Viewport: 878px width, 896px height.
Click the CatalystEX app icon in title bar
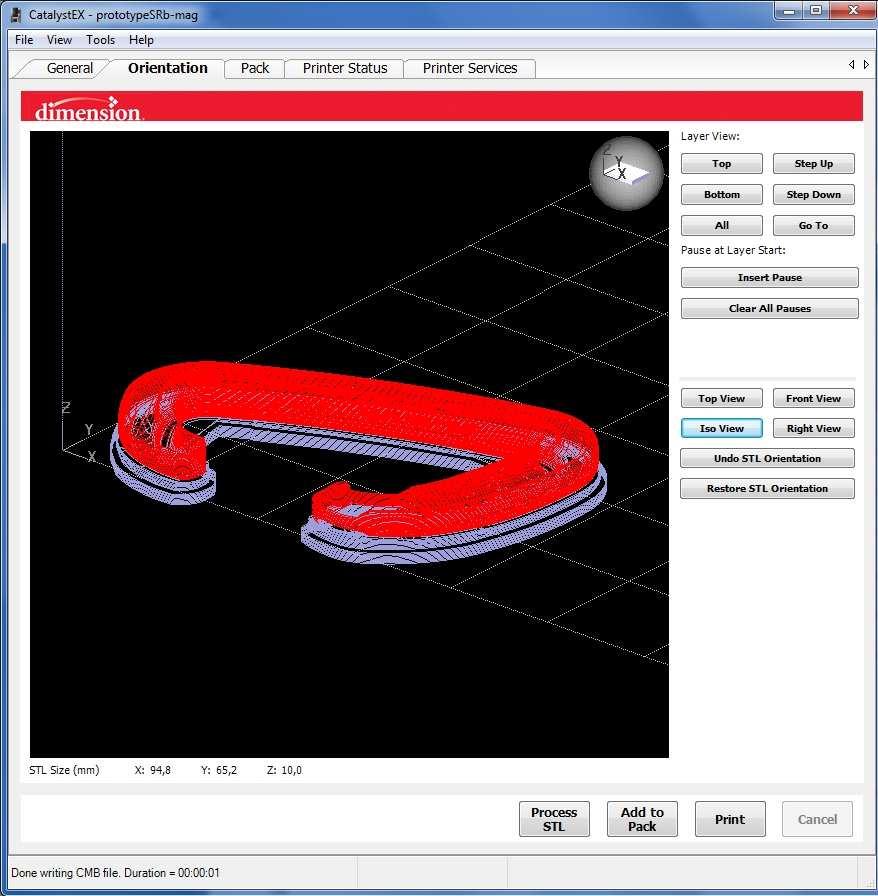click(x=17, y=14)
